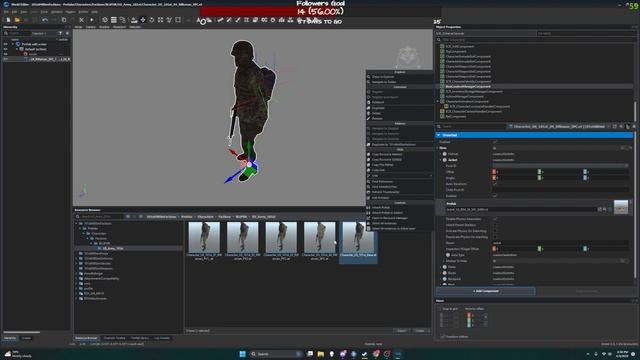This screenshot has height=360, width=640.
Task: Toggle visibility eye of the Prefab edit world row
Action: pos(6,44)
